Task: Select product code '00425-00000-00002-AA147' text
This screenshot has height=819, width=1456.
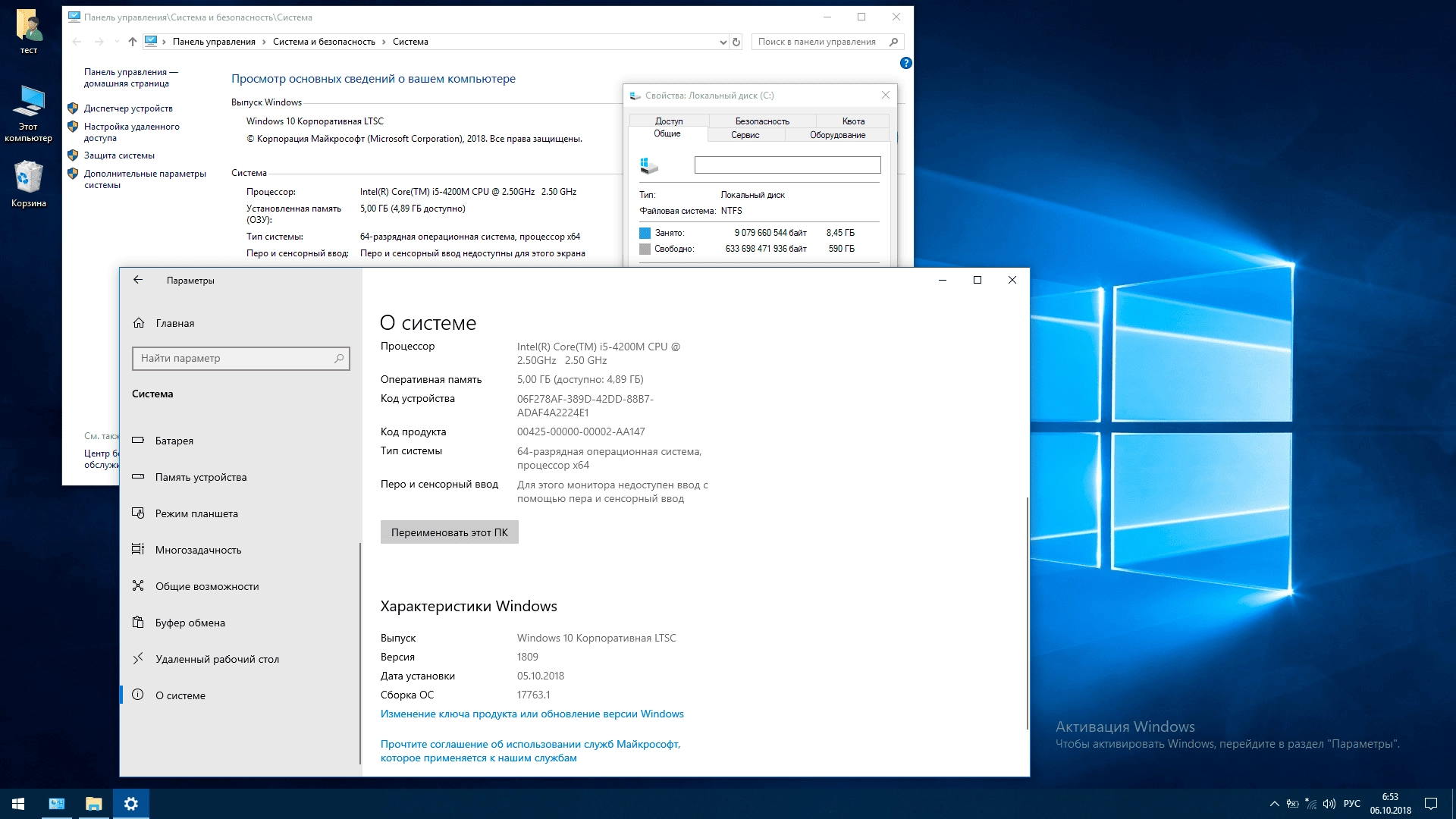Action: click(581, 431)
